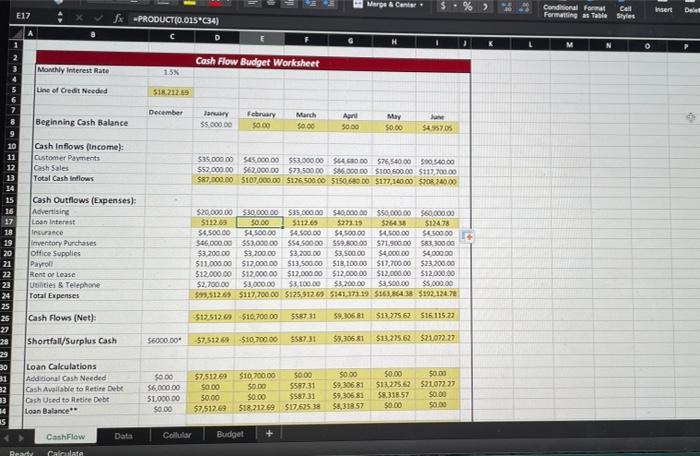Click Merge & Center button

pyautogui.click(x=387, y=4)
